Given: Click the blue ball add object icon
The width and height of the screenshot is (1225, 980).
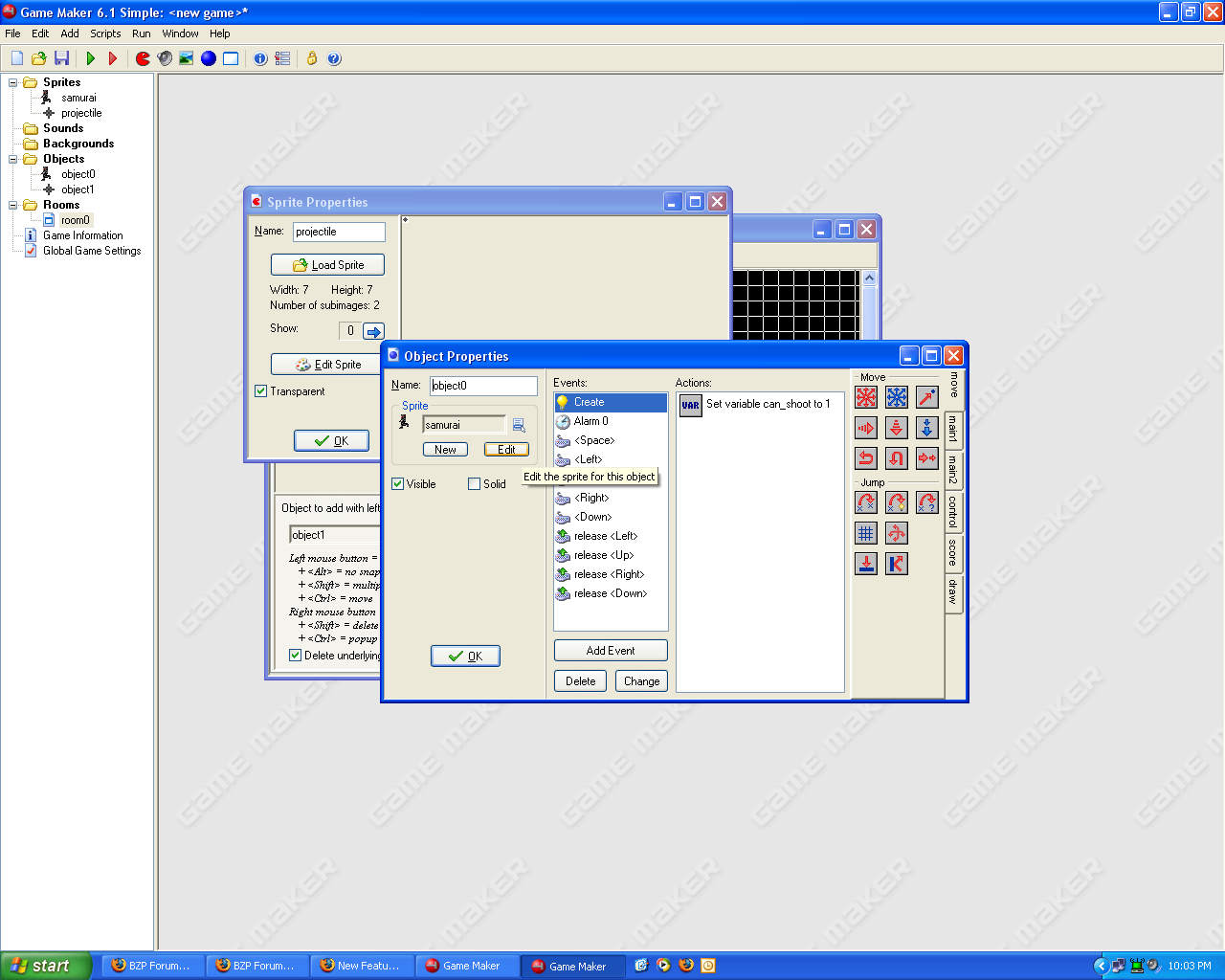Looking at the screenshot, I should coord(208,58).
